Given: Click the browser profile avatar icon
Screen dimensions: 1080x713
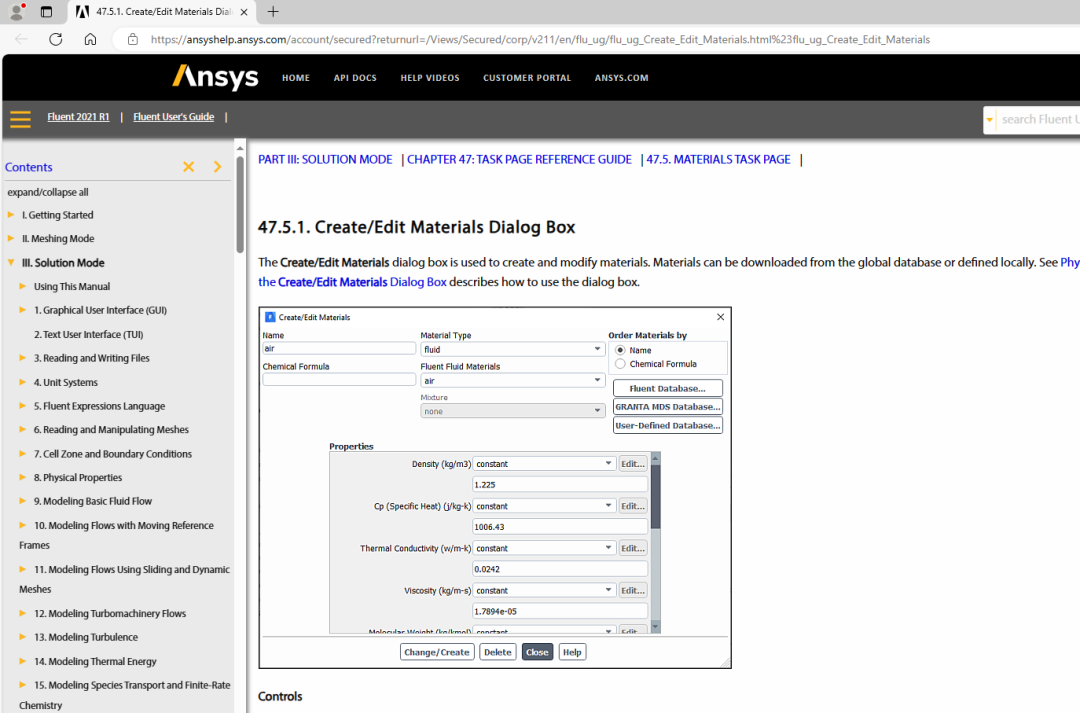Looking at the screenshot, I should click(17, 11).
